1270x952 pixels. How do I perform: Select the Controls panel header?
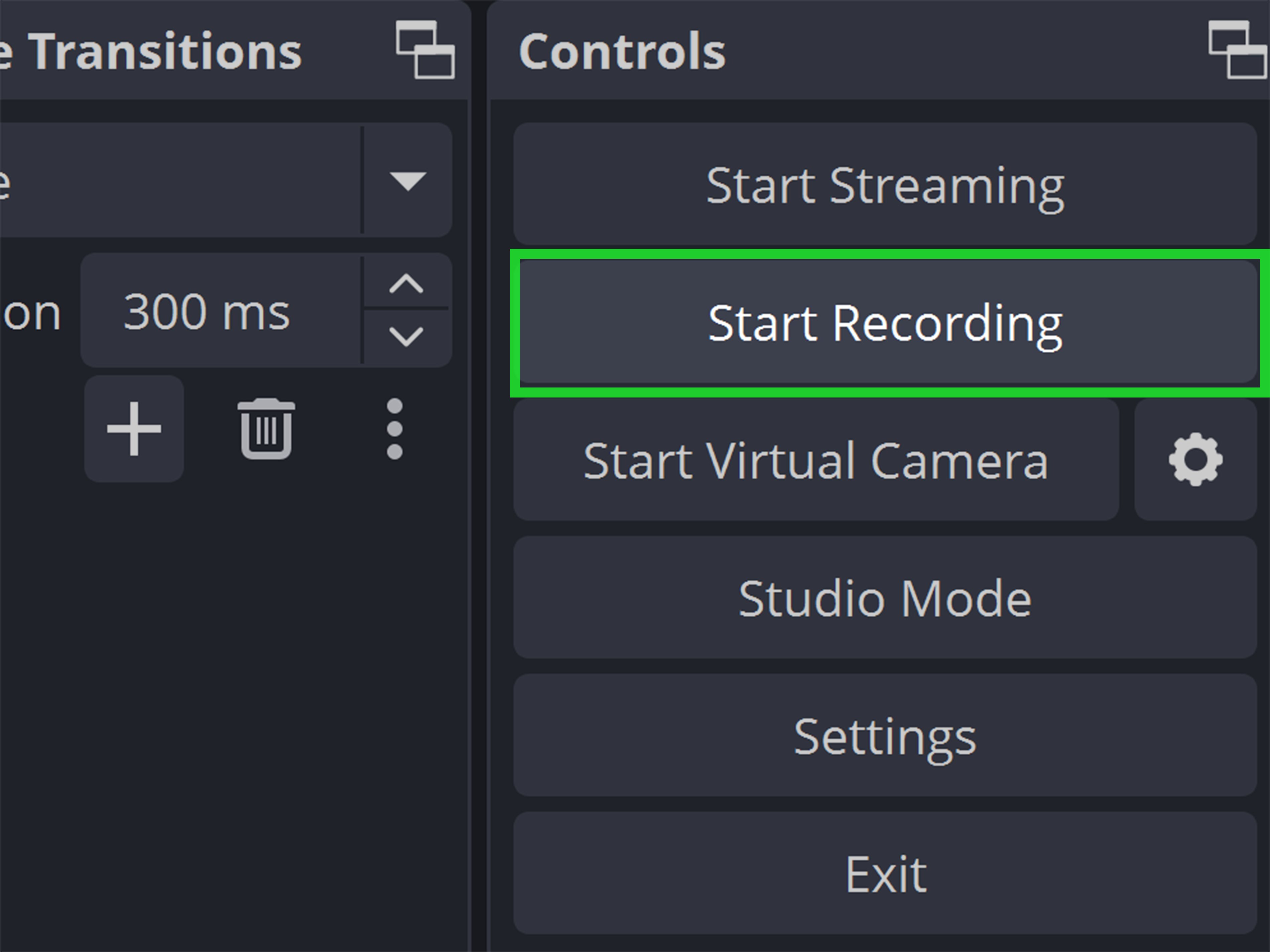[622, 50]
